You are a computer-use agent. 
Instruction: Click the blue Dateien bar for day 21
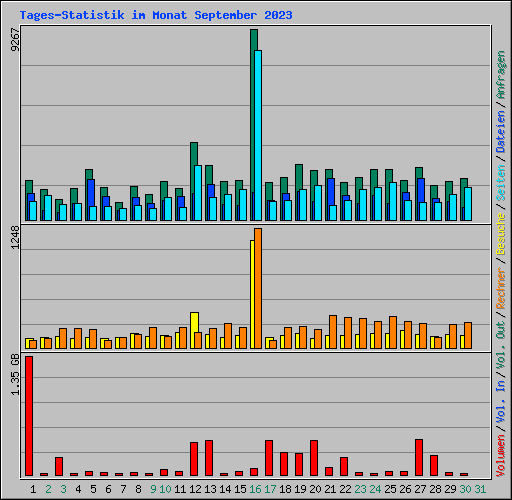pos(331,192)
